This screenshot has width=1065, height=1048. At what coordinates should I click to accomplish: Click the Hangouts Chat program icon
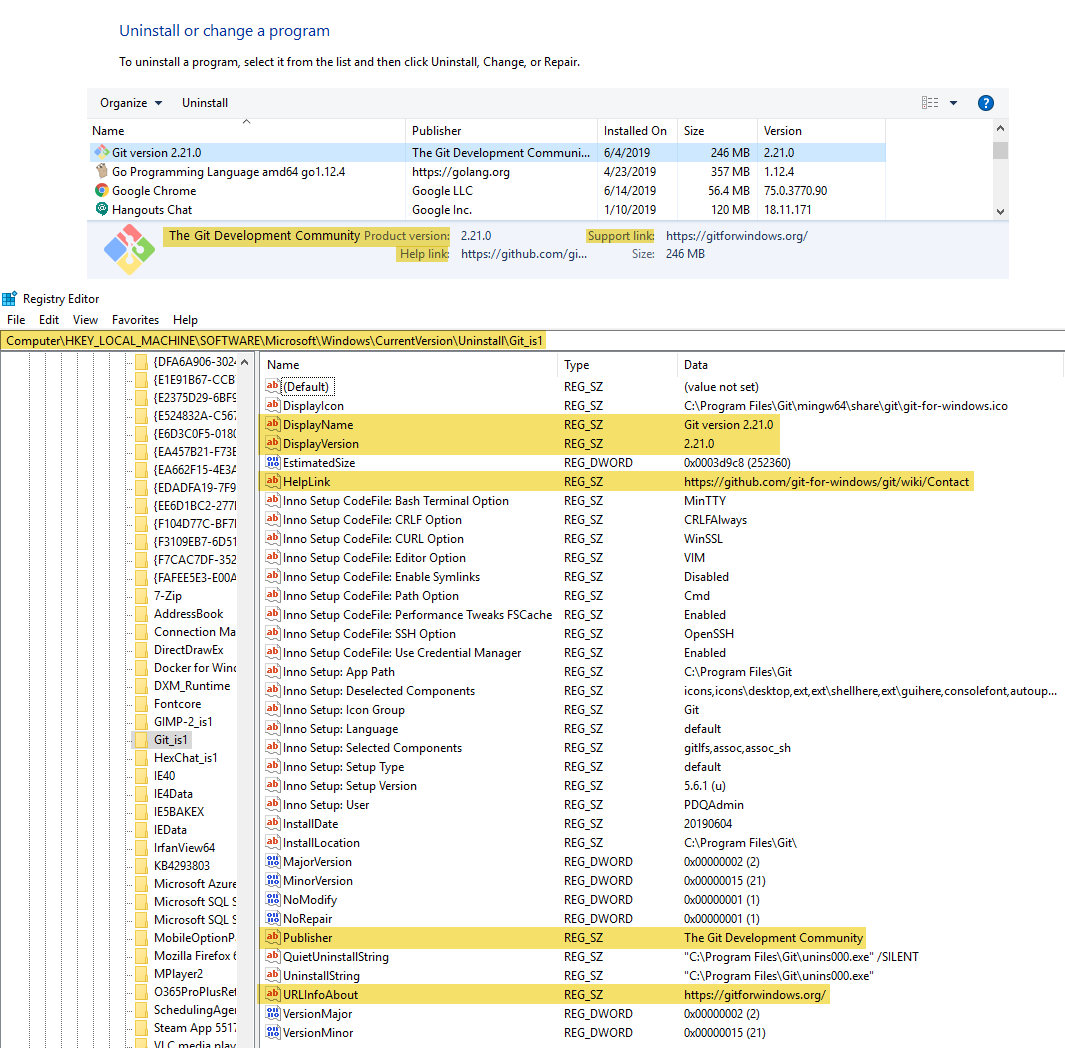click(102, 209)
